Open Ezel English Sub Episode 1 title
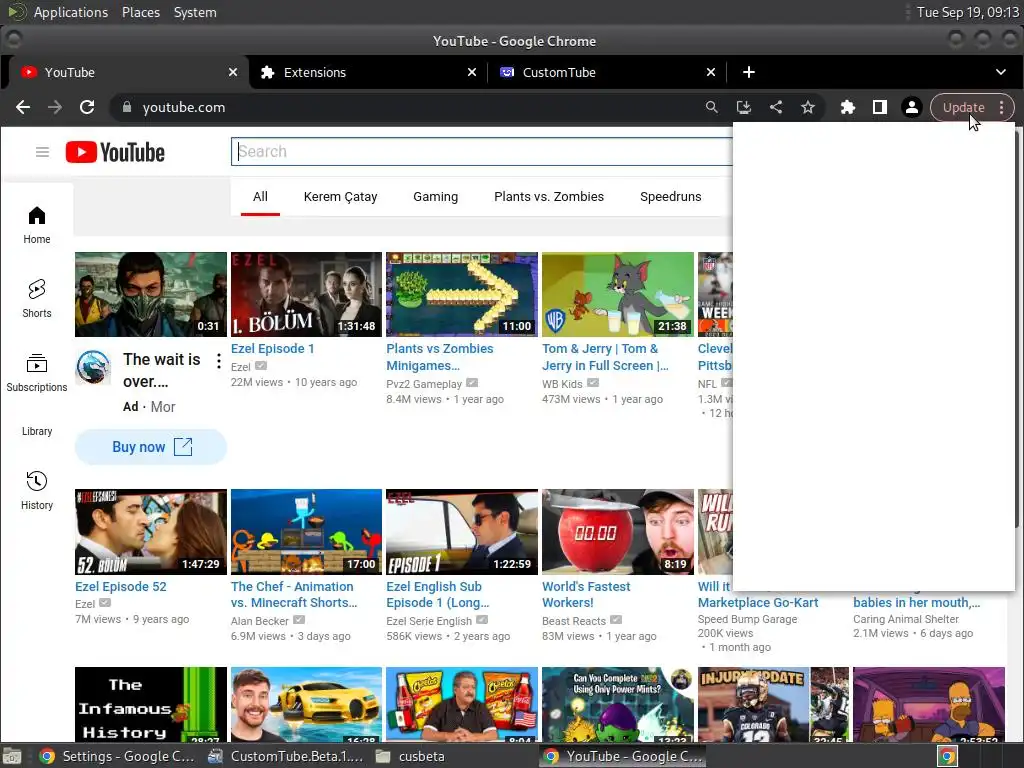This screenshot has width=1024, height=768. 438,594
